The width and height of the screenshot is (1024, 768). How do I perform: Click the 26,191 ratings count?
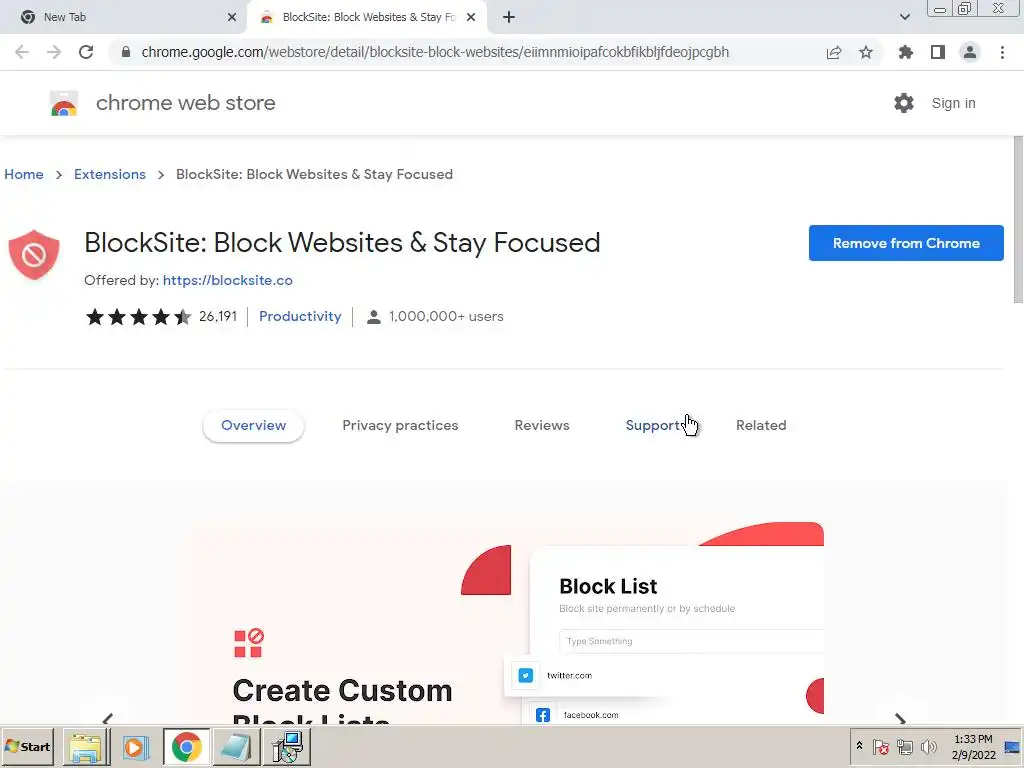pos(218,316)
